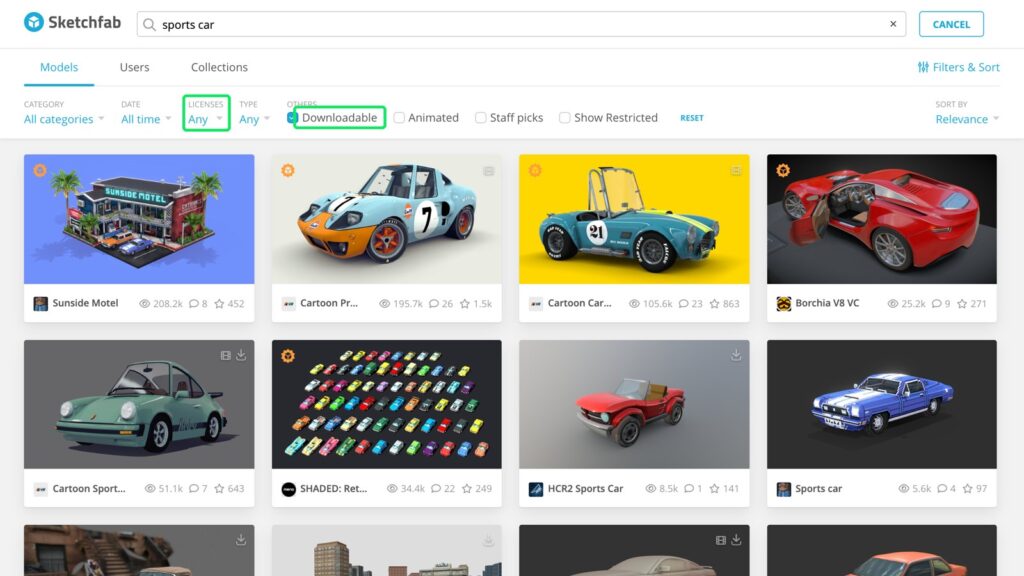The image size is (1024, 576).
Task: Enable the Show Restricted checkbox
Action: click(565, 118)
